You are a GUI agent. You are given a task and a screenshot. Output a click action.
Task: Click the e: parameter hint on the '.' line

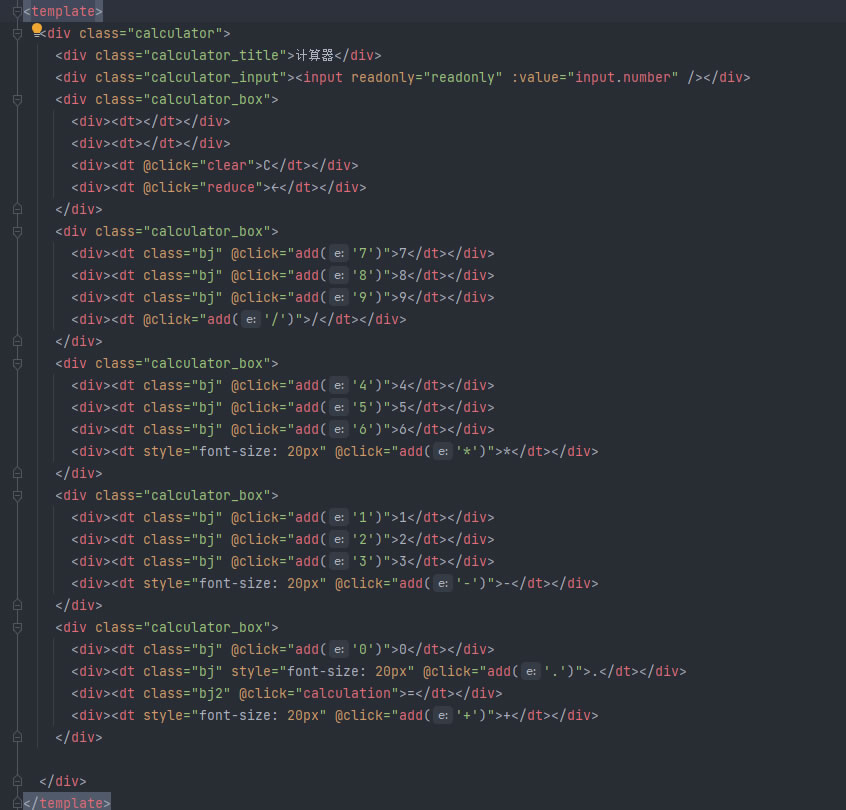pyautogui.click(x=531, y=672)
